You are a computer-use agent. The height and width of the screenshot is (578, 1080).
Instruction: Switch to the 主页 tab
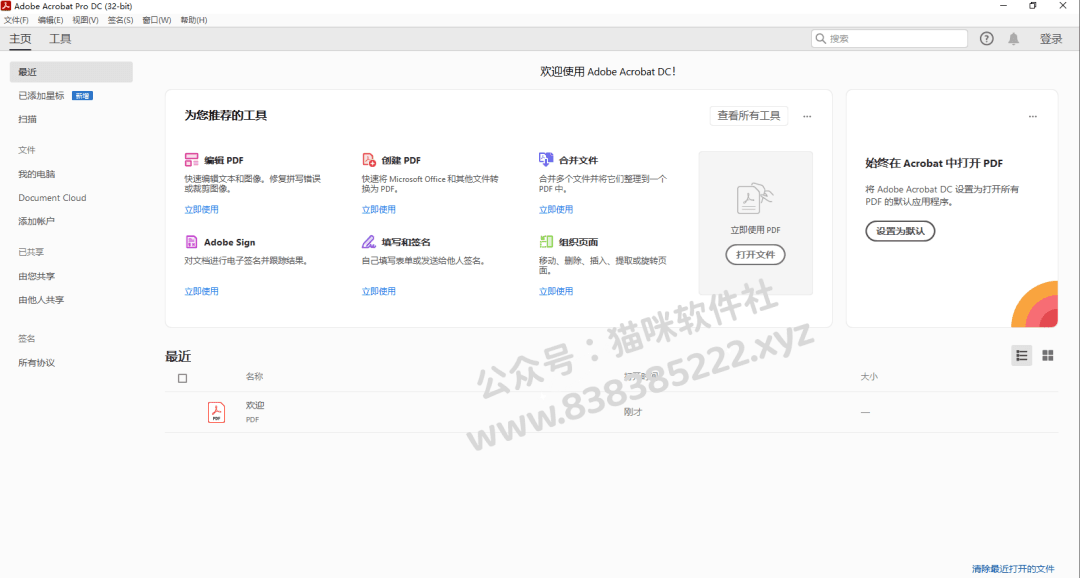(21, 39)
